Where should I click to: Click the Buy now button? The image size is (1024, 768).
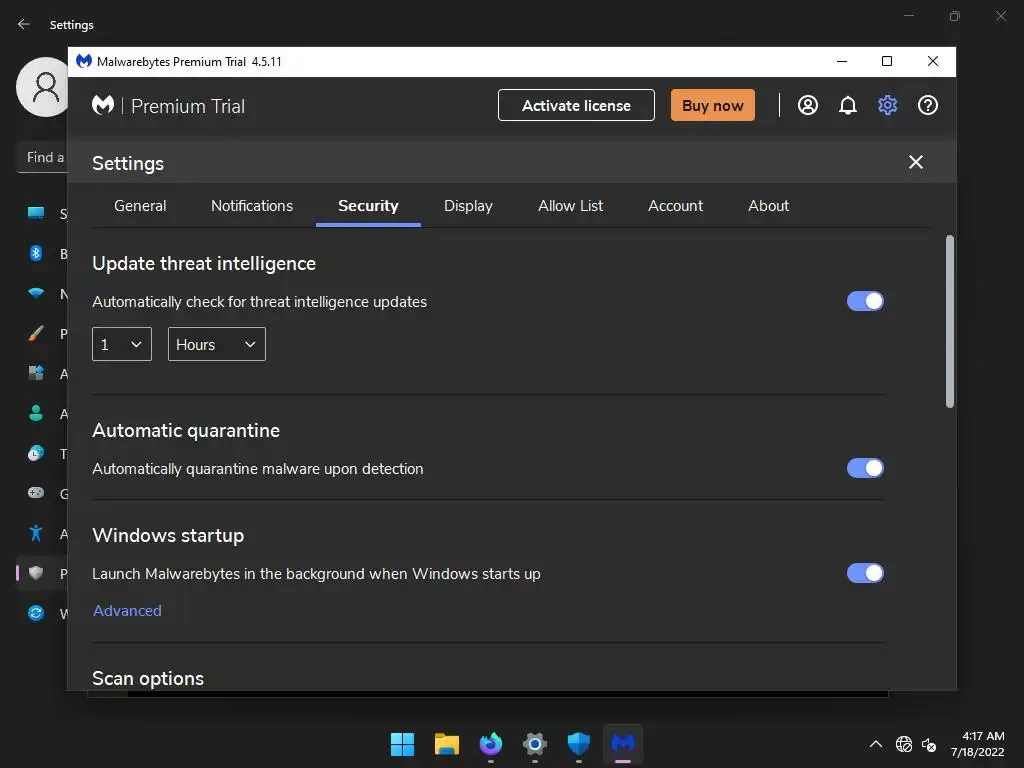[x=712, y=105]
